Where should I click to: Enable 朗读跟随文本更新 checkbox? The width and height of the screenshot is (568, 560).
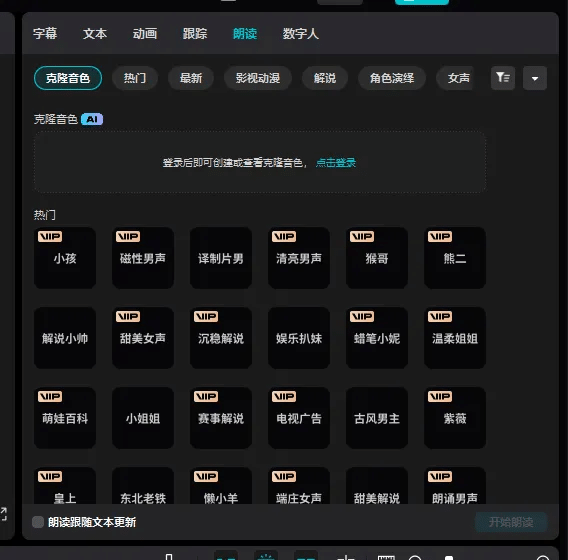(38, 522)
